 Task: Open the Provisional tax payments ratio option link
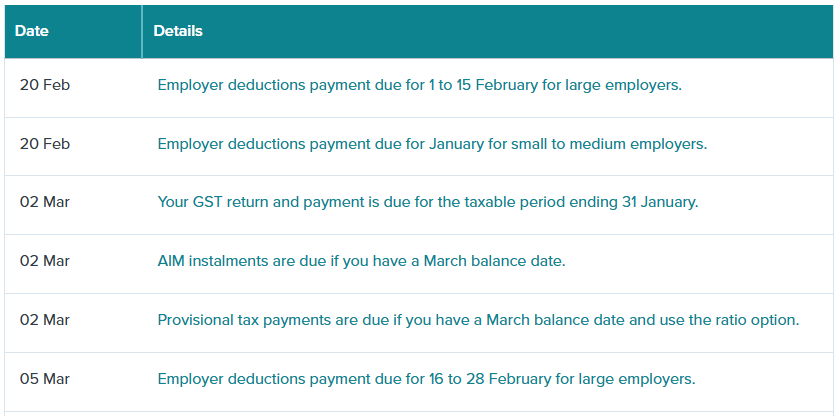[x=478, y=320]
